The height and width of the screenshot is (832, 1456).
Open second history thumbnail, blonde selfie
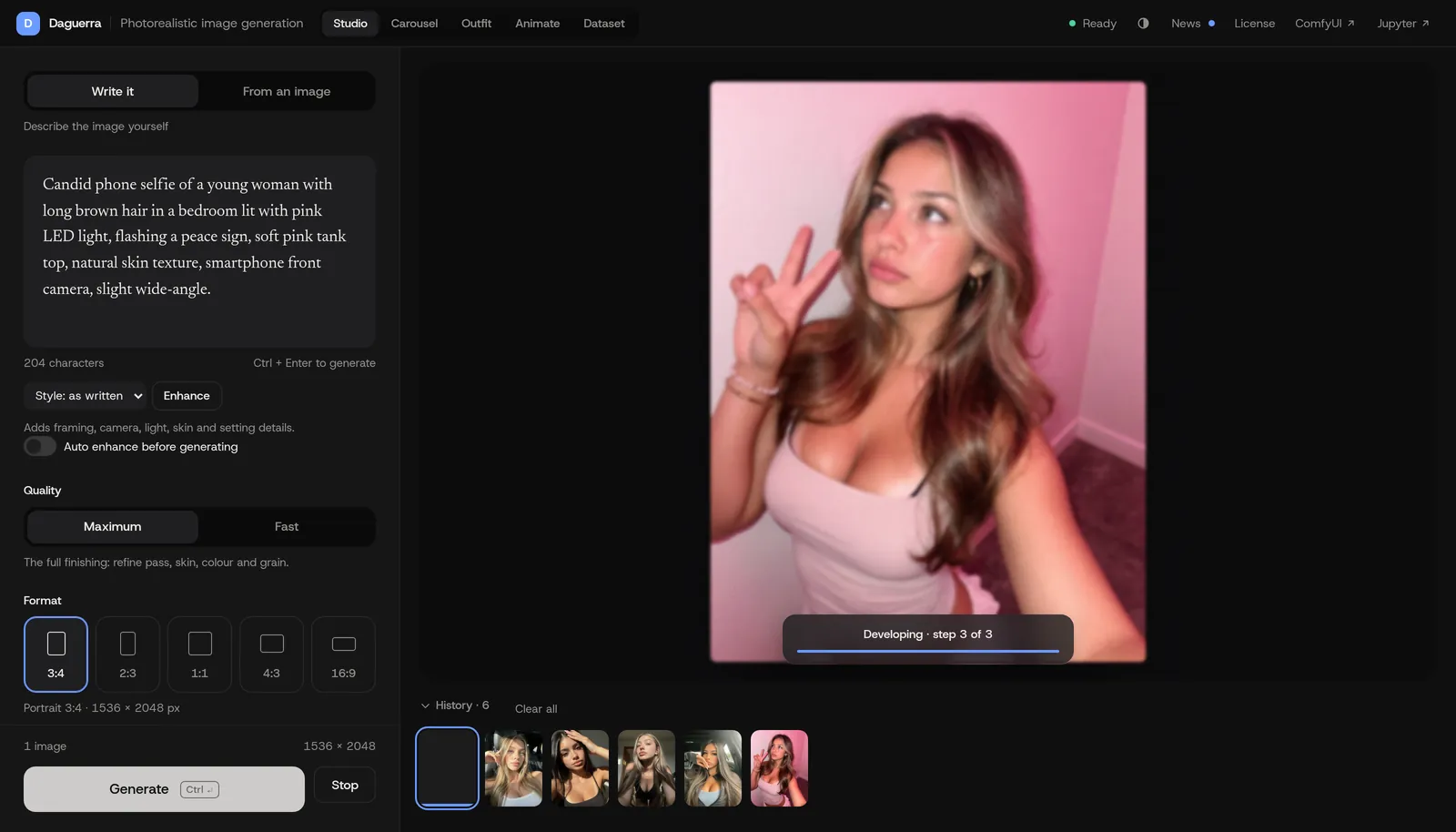[x=513, y=767]
